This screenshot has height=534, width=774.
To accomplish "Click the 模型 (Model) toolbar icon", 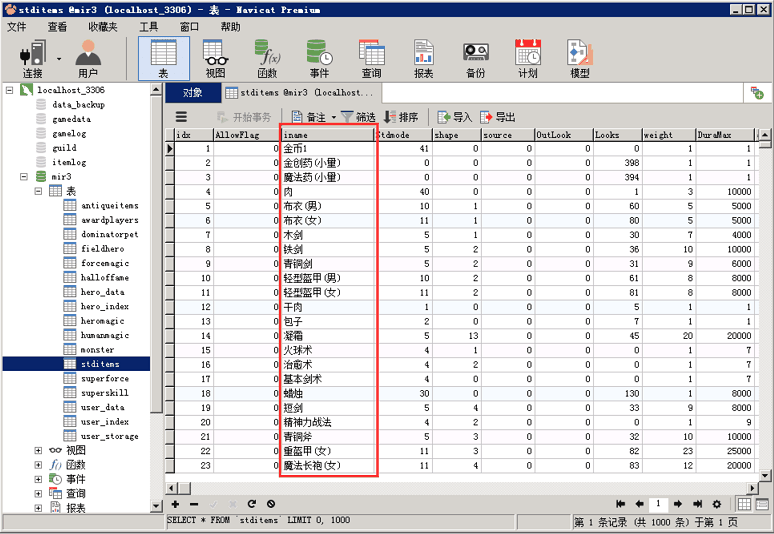I will click(579, 58).
